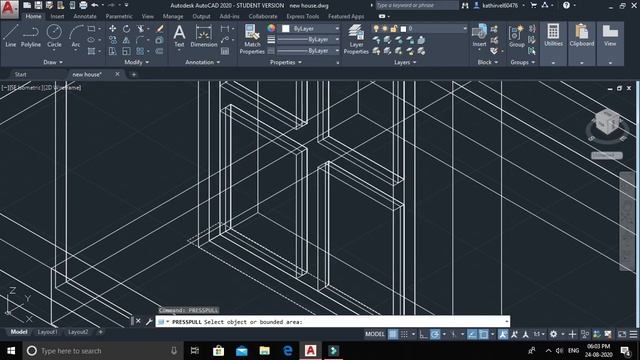Image resolution: width=640 pixels, height=360 pixels.
Task: Toggle drawing grid display
Action: (x=393, y=334)
